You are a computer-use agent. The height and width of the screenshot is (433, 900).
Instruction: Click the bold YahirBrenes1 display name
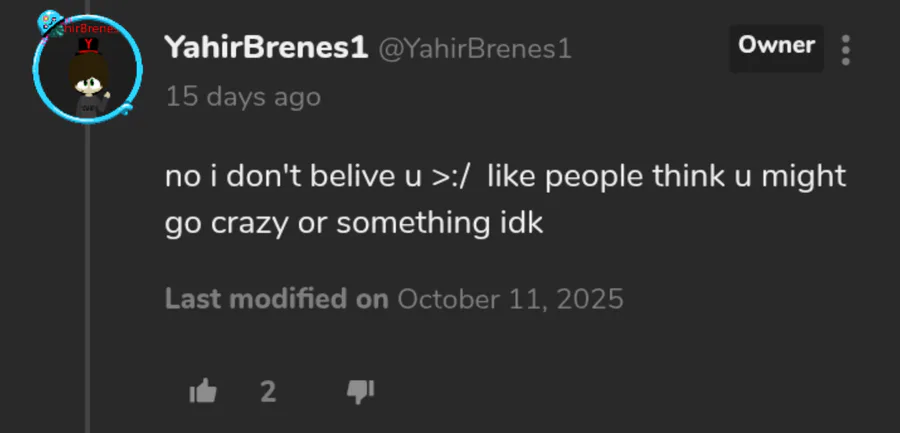[265, 48]
